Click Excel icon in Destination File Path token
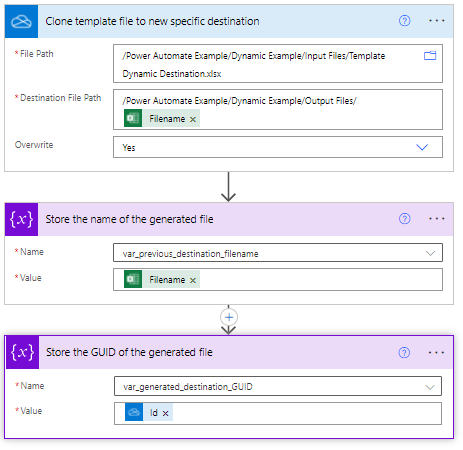 (x=133, y=118)
